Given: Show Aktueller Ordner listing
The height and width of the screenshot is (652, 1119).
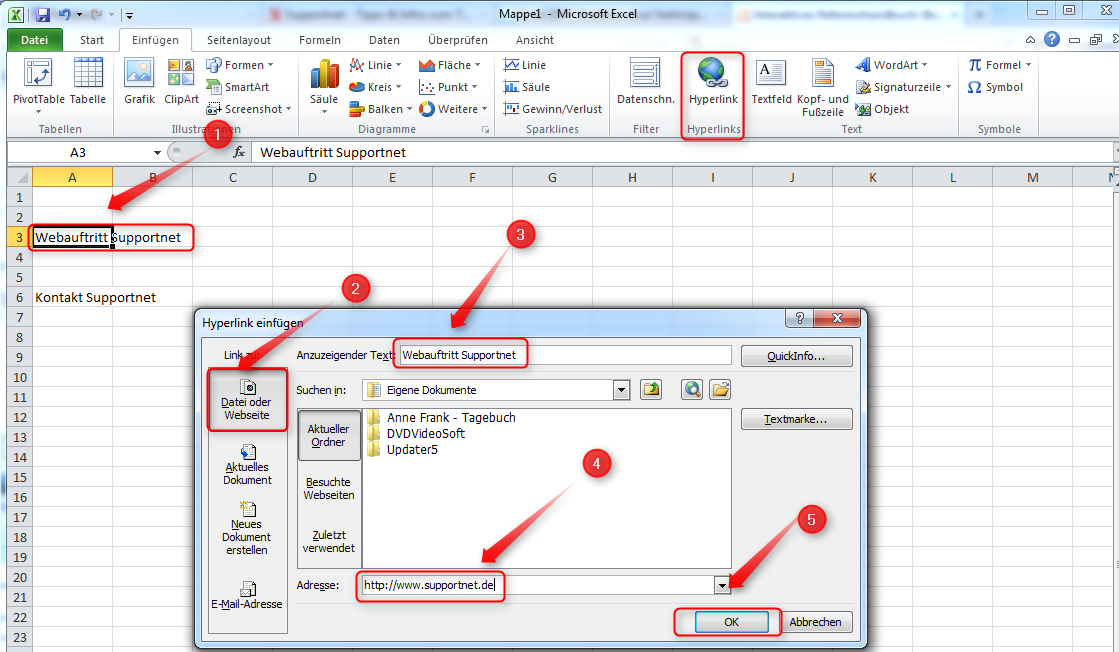Looking at the screenshot, I should (x=328, y=435).
